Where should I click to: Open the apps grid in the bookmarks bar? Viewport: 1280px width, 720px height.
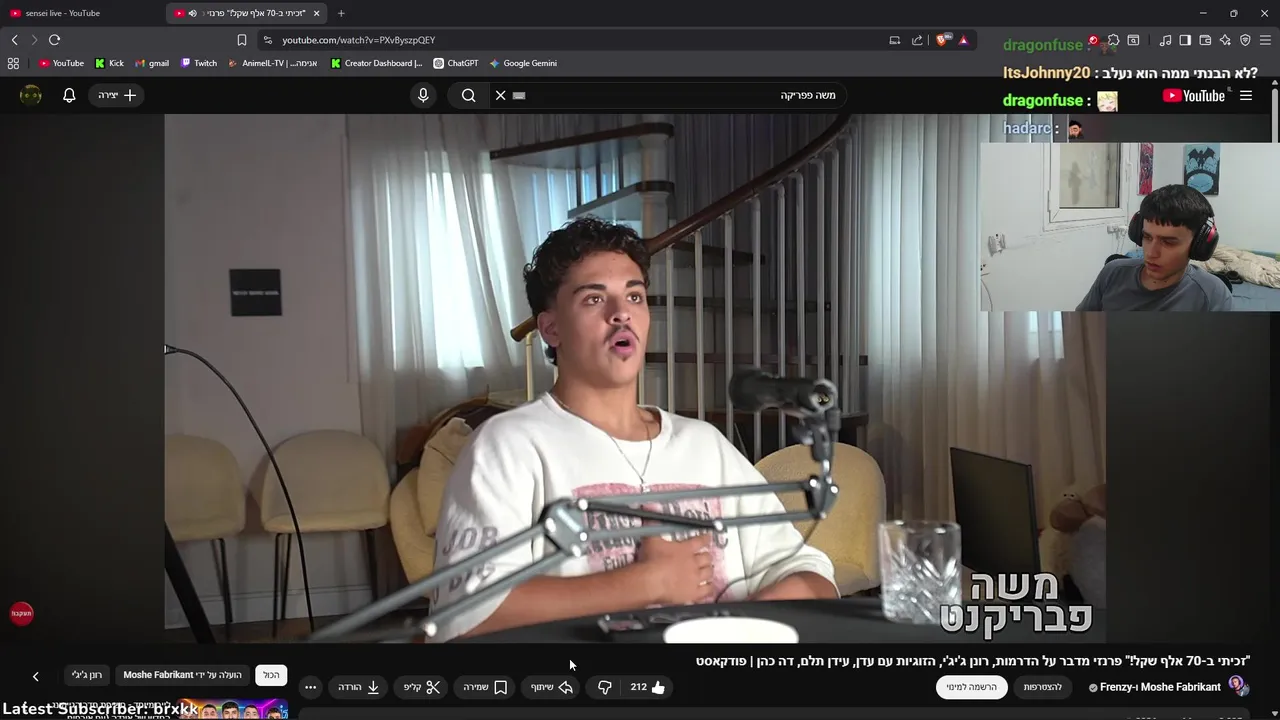(x=13, y=63)
